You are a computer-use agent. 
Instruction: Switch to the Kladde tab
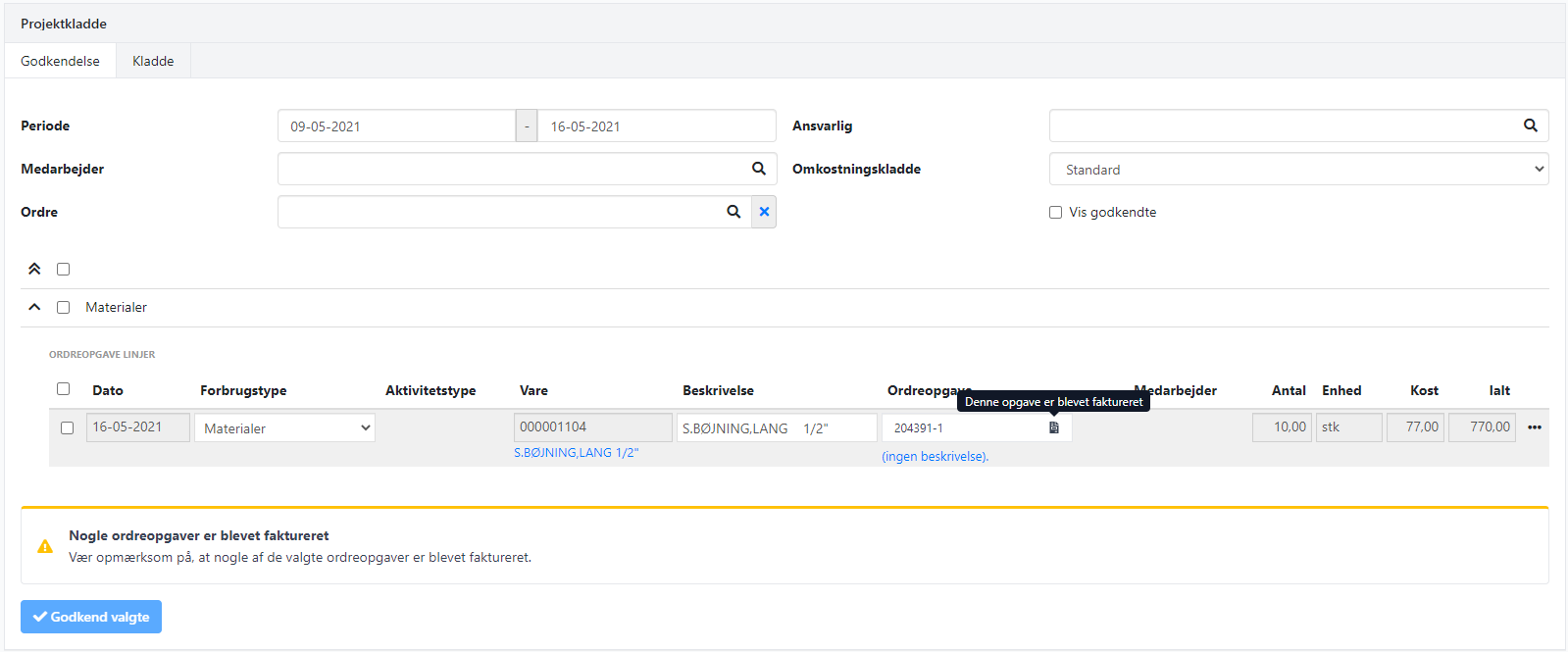point(153,61)
